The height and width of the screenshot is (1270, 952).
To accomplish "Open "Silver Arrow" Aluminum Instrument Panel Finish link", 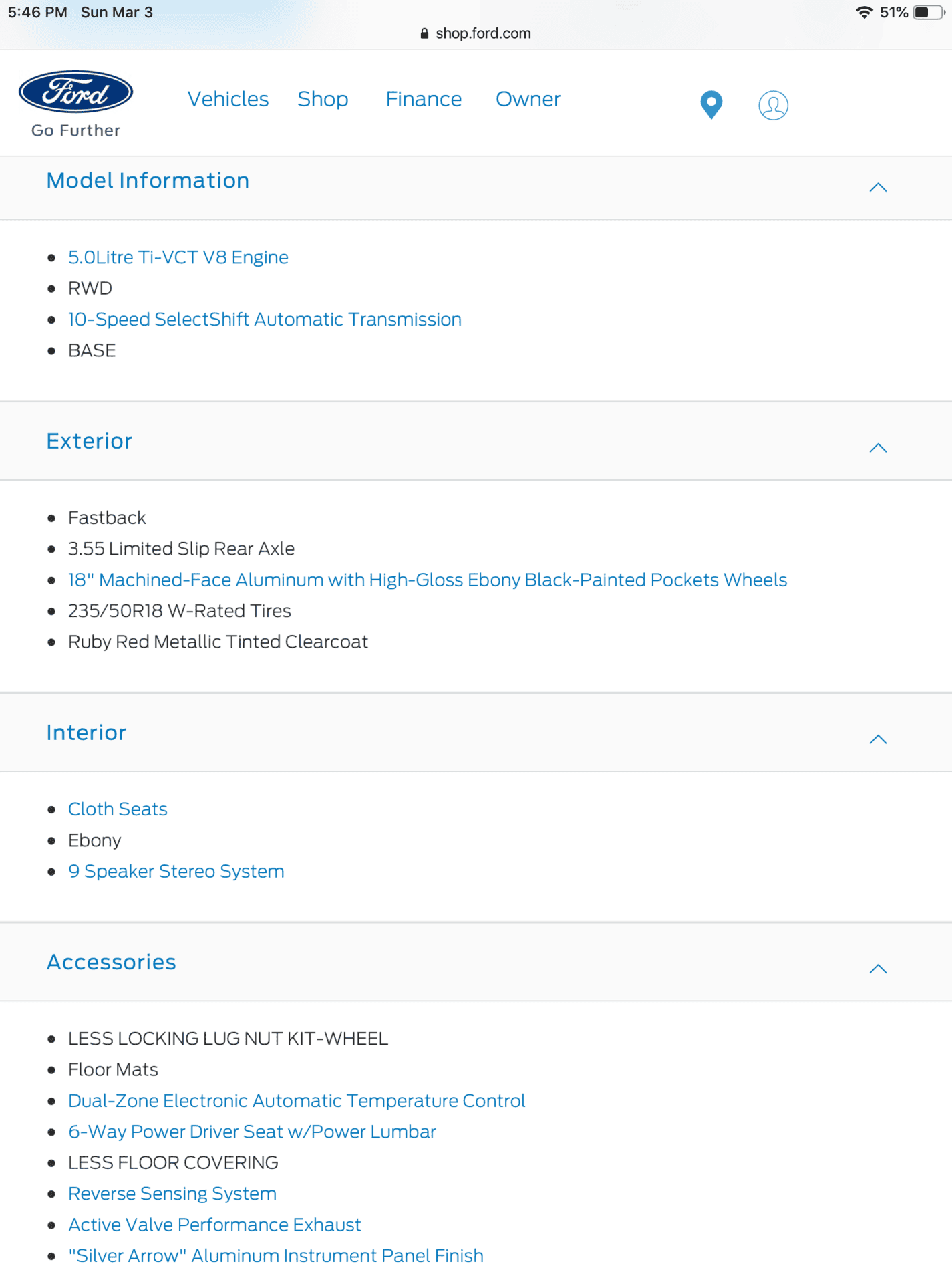I will point(276,1255).
